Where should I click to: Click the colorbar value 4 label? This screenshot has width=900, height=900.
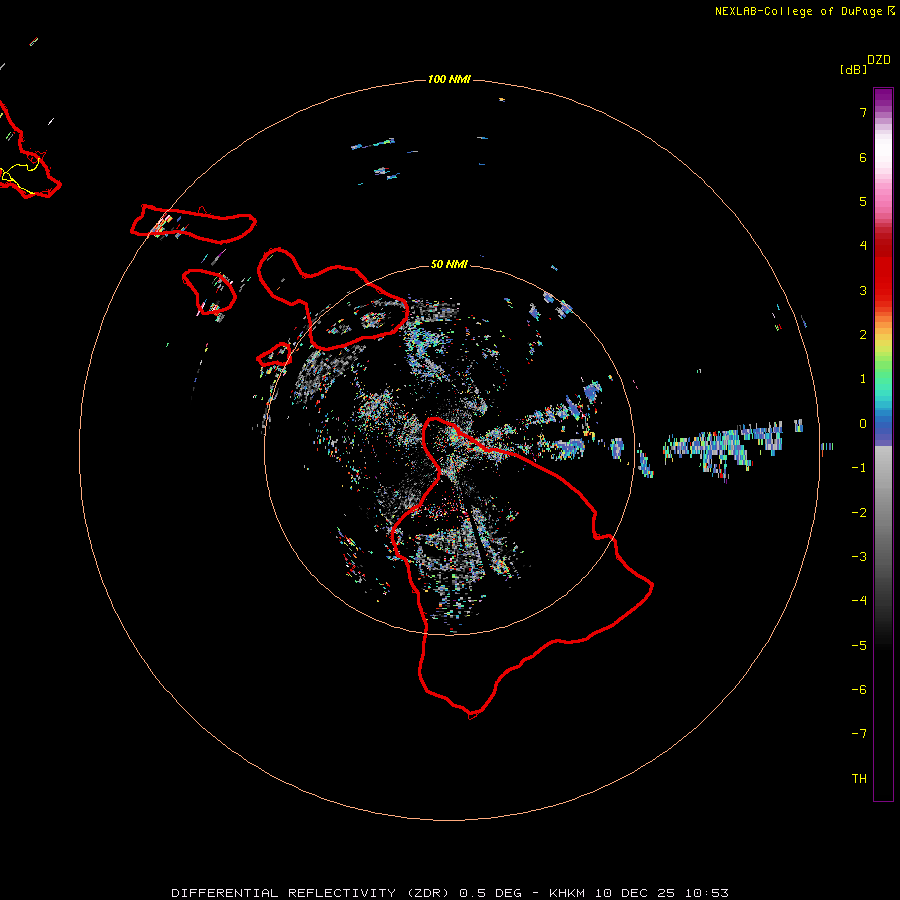coord(863,246)
